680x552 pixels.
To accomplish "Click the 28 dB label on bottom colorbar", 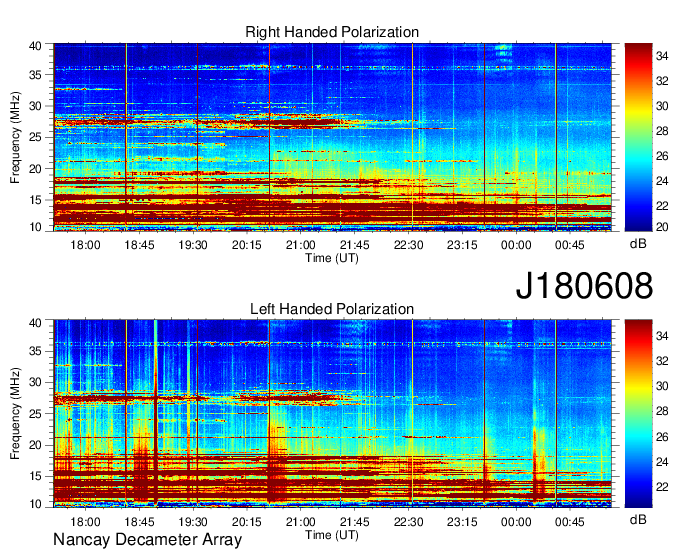I will point(662,411).
